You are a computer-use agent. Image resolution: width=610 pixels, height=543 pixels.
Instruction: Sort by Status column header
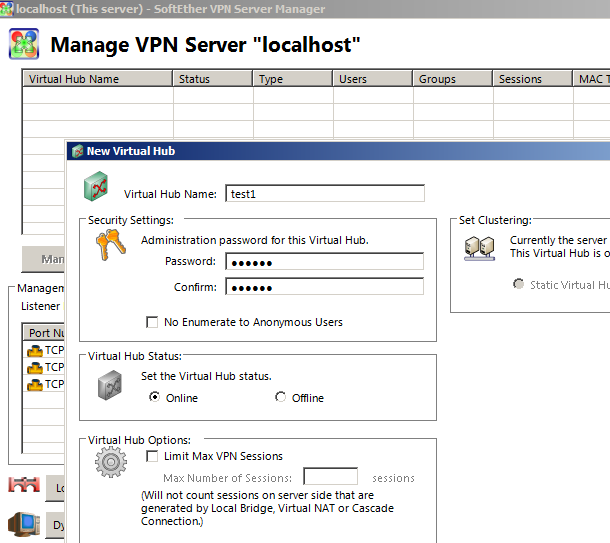click(x=213, y=79)
